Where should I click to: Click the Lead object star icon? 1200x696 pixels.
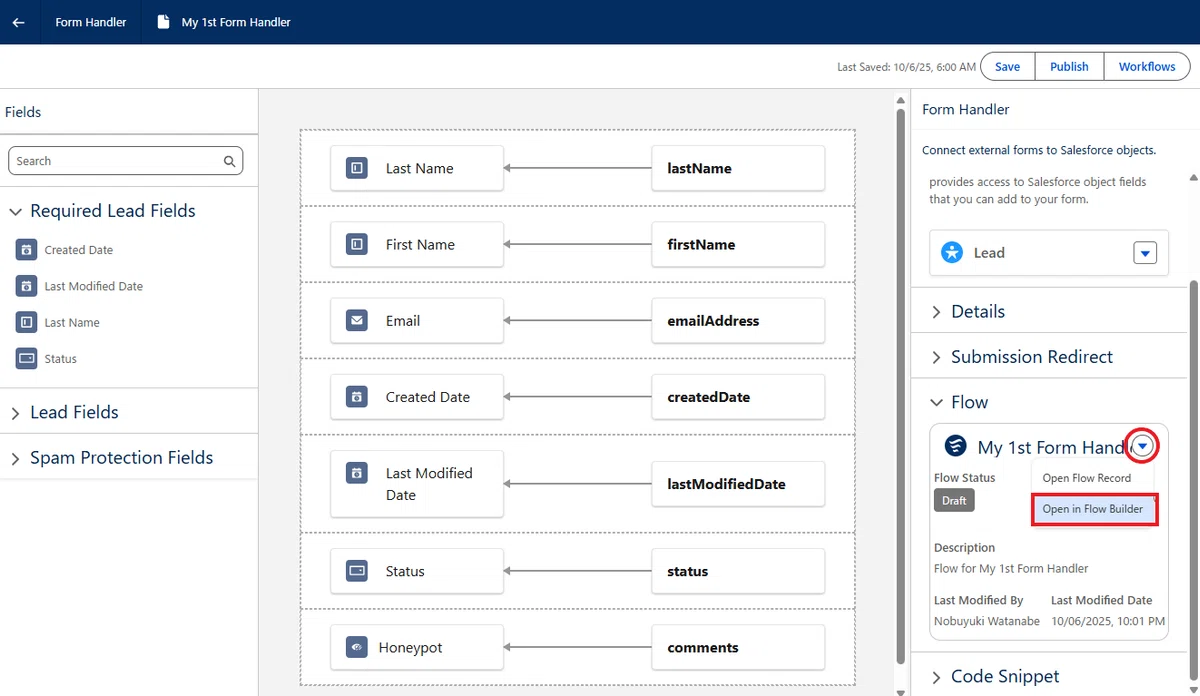[x=953, y=253]
